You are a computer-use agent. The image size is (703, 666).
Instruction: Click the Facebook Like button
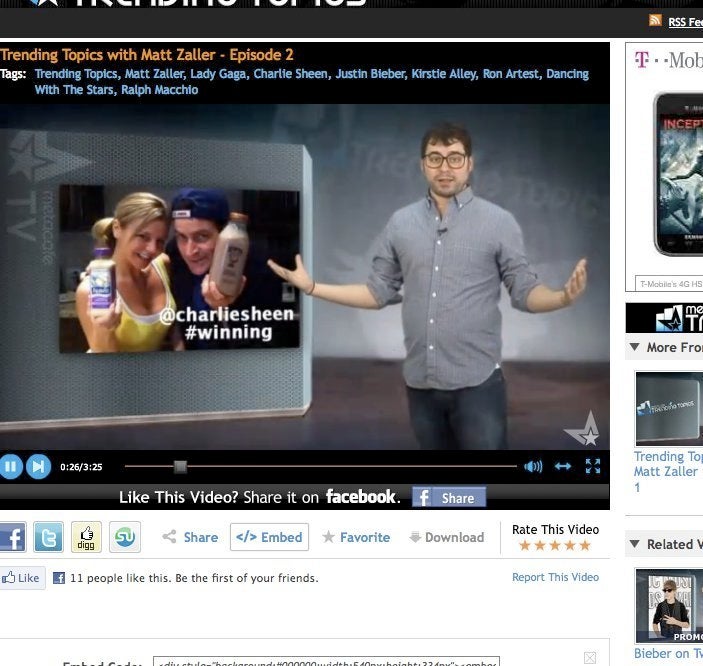click(x=22, y=578)
